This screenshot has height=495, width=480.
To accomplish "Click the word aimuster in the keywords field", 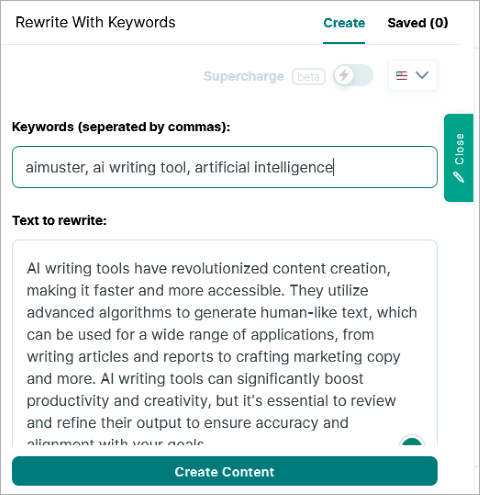I will click(56, 167).
